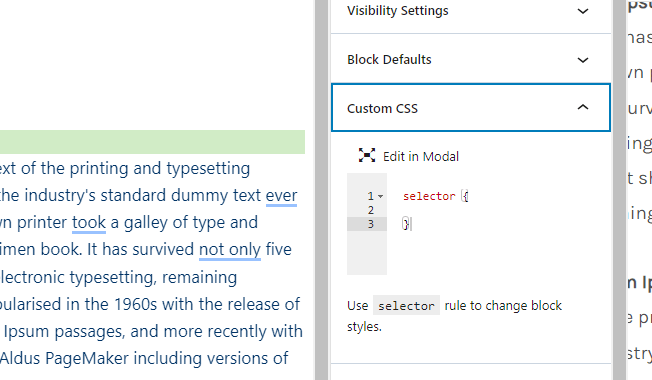Expand the Block Defaults panel chevron

pyautogui.click(x=583, y=60)
